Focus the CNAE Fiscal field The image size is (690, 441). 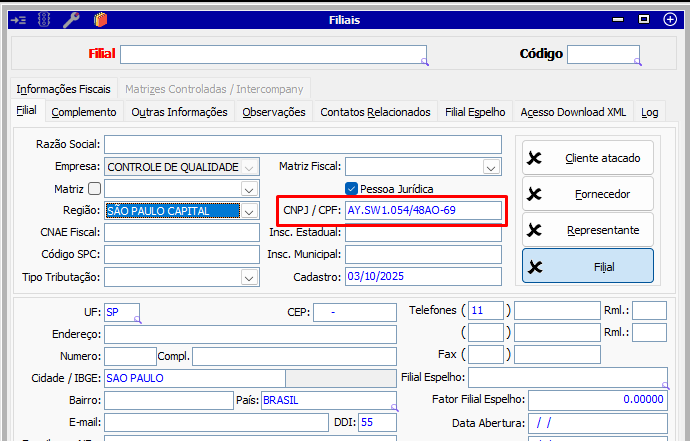[182, 232]
